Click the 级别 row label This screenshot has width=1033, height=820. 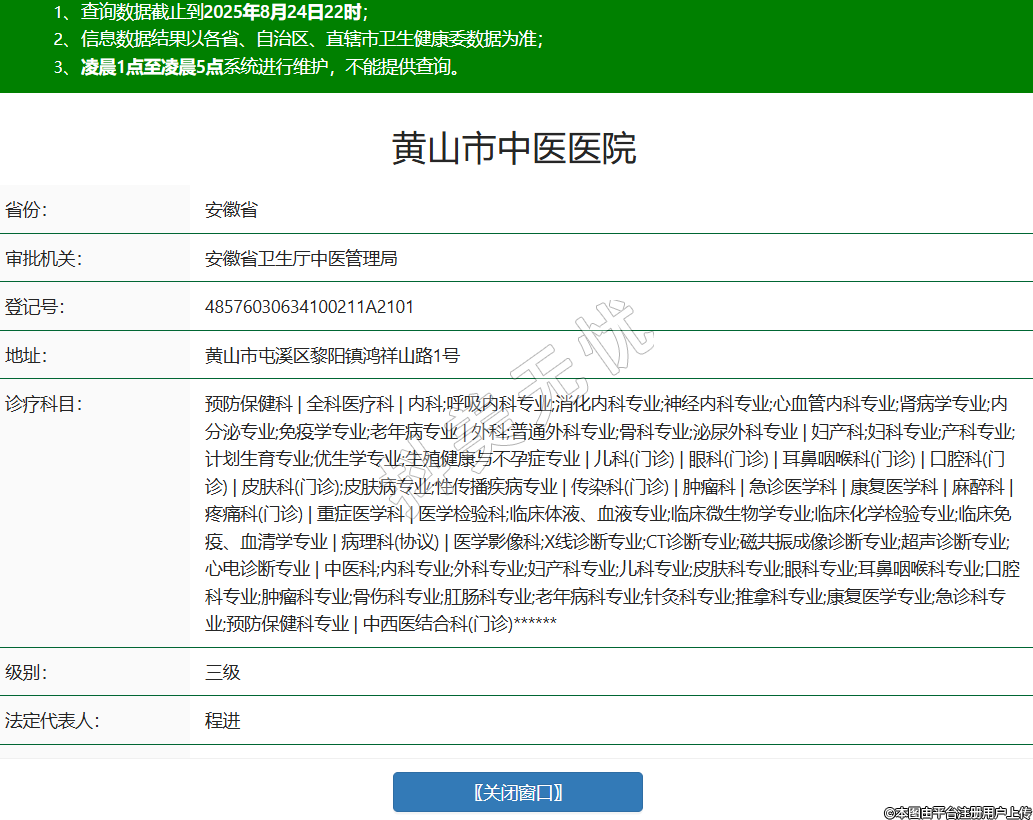(x=27, y=672)
